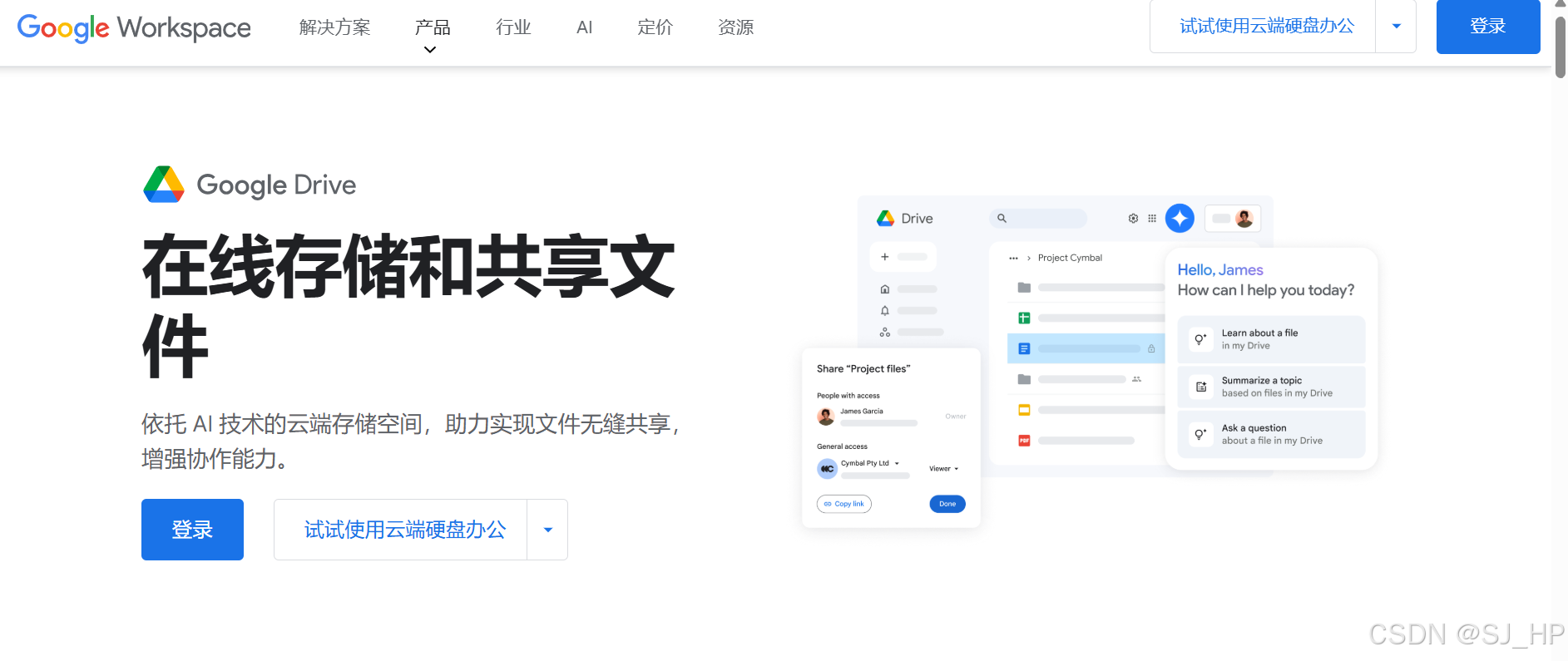Open the AI menu item

pyautogui.click(x=585, y=27)
